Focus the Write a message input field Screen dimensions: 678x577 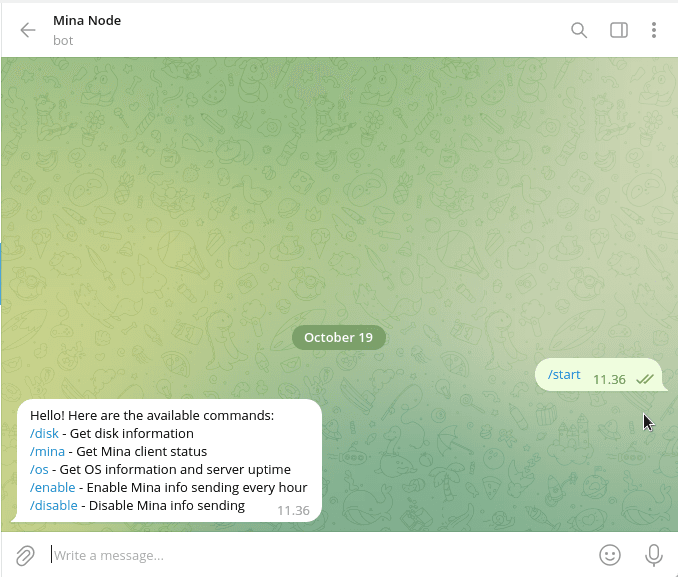click(320, 555)
